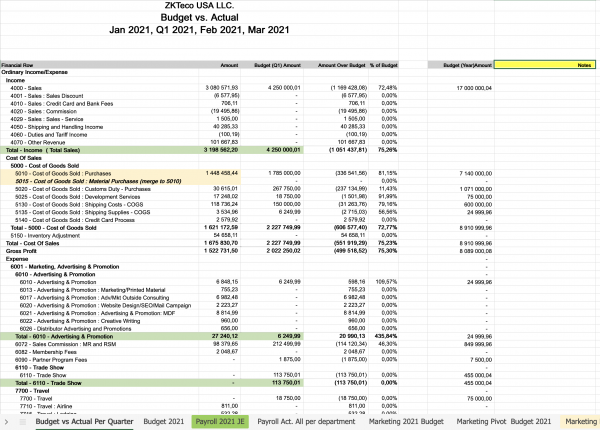
Task: Select the Financial Row column header
Action: point(18,64)
